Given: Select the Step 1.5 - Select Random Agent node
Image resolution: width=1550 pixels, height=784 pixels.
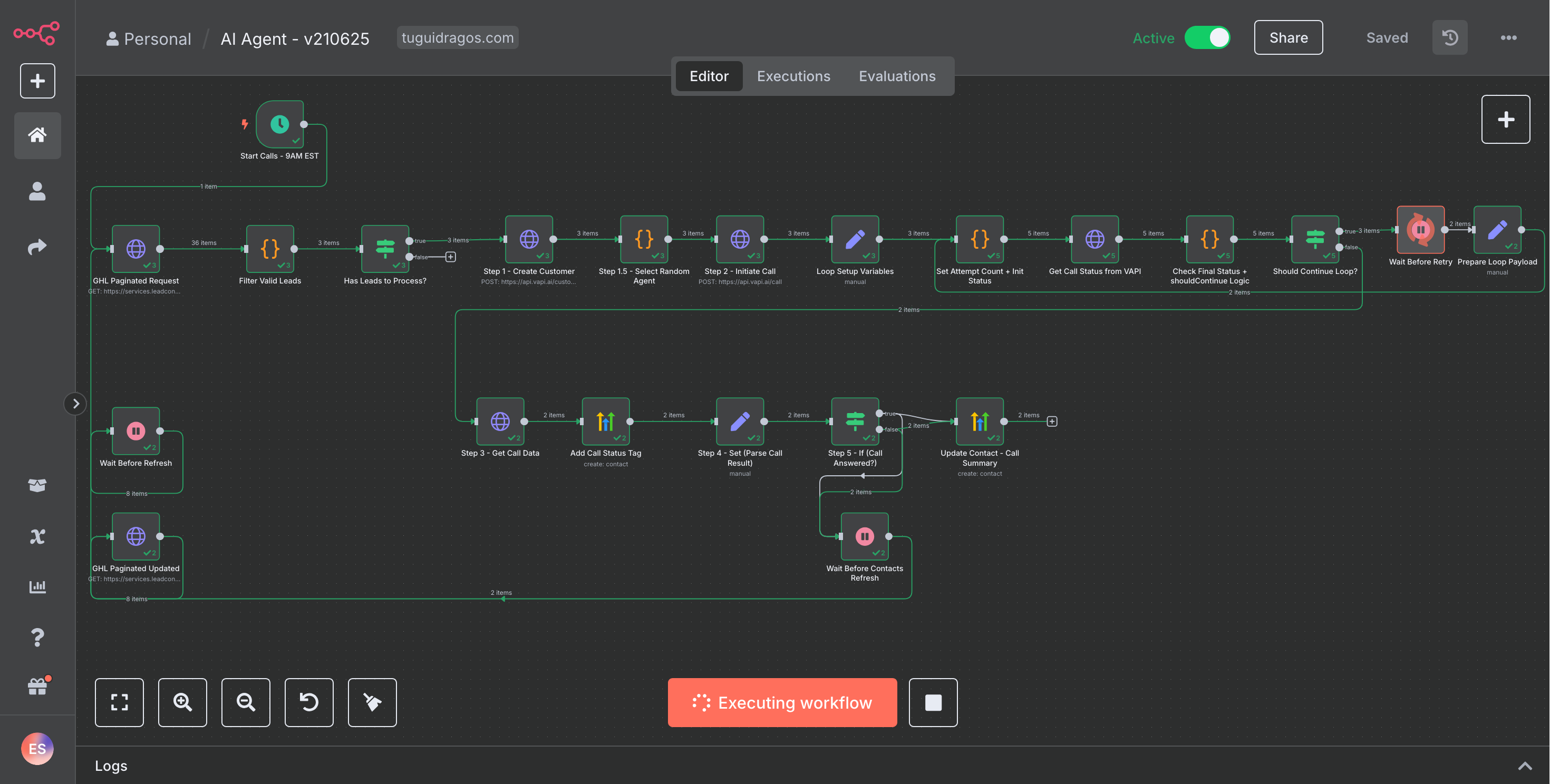Looking at the screenshot, I should click(x=644, y=239).
